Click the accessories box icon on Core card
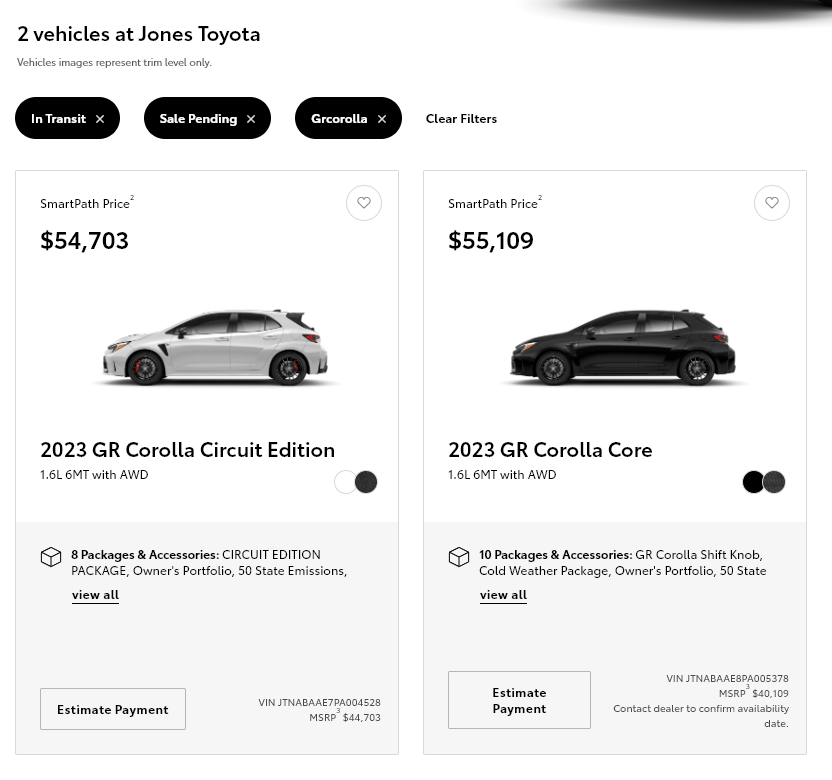832x780 pixels. [459, 557]
